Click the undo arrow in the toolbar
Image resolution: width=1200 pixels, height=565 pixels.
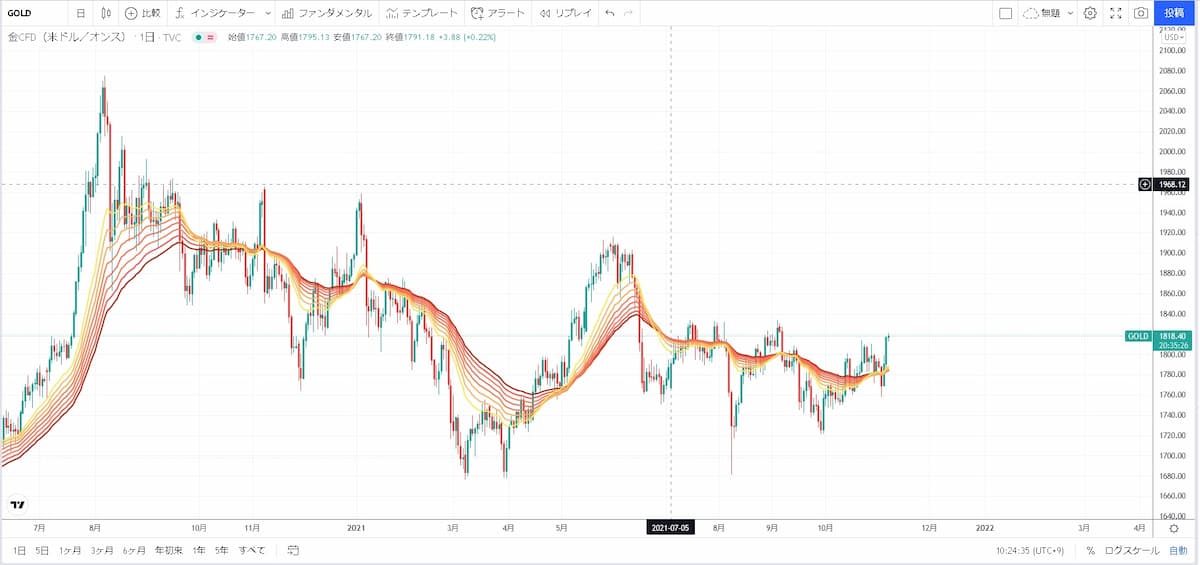(x=610, y=13)
